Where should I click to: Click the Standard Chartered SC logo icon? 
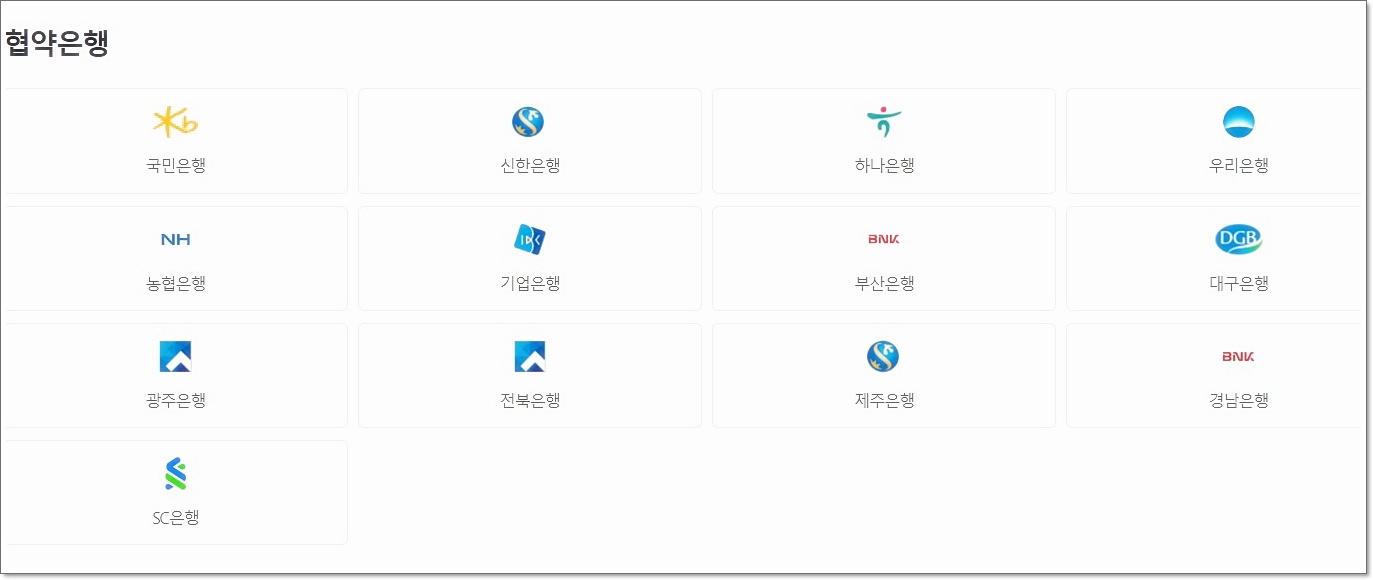coord(176,474)
